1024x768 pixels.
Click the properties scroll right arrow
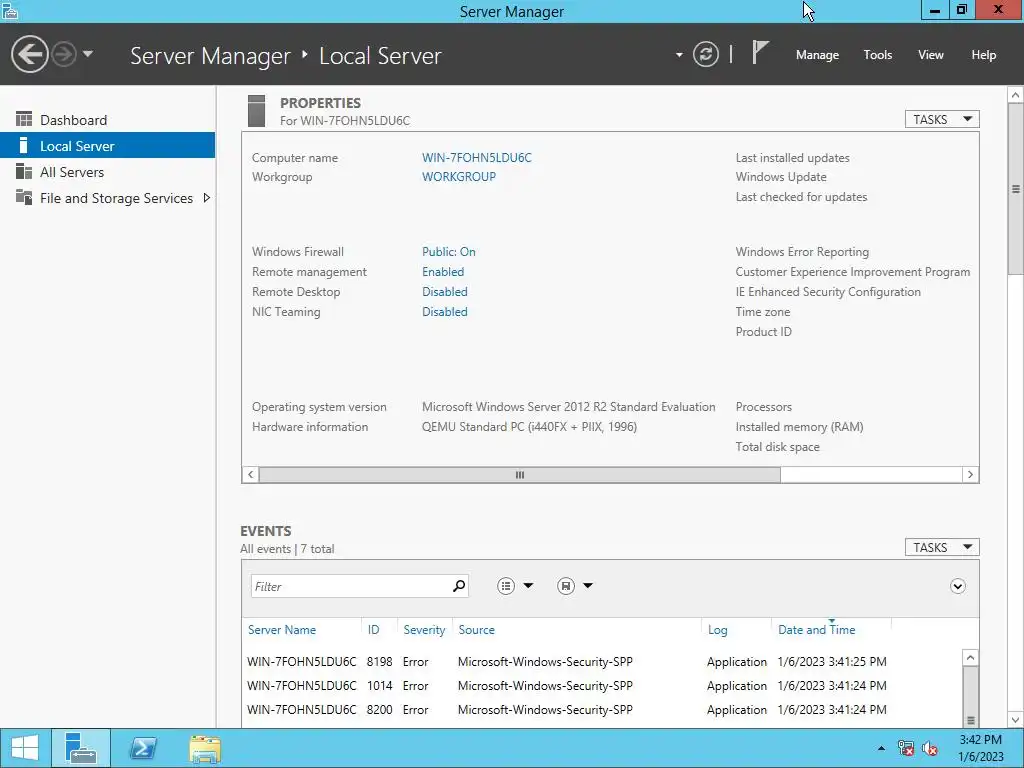(x=970, y=475)
